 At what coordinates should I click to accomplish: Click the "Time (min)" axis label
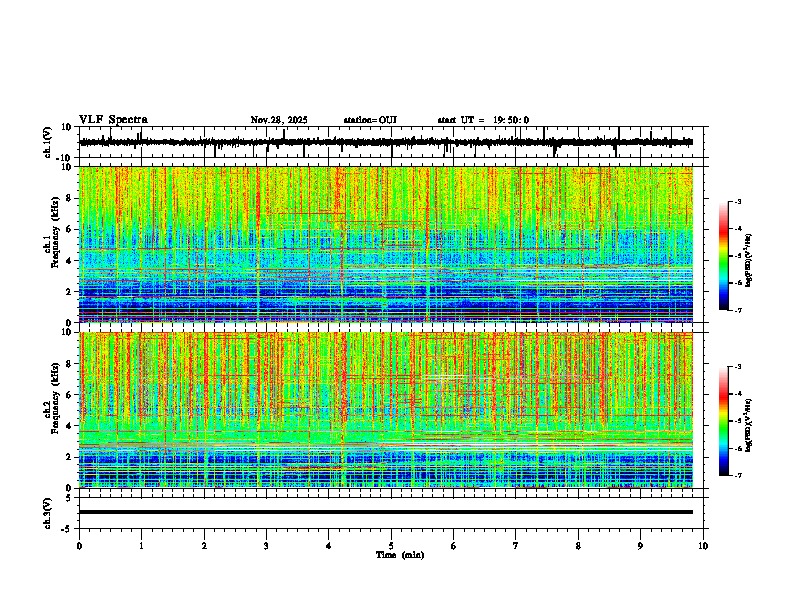tap(400, 555)
